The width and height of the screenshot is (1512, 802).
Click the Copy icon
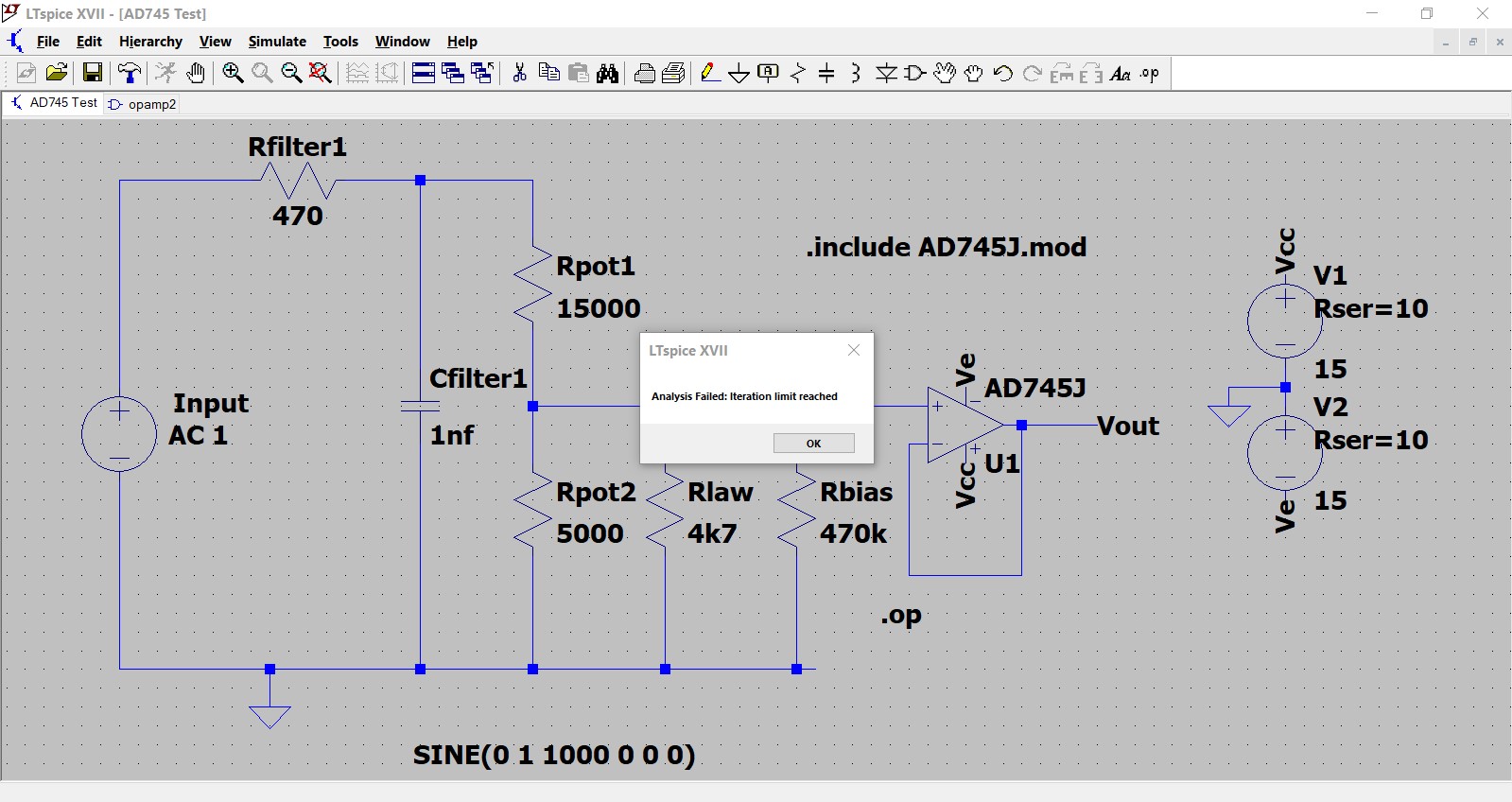tap(548, 73)
